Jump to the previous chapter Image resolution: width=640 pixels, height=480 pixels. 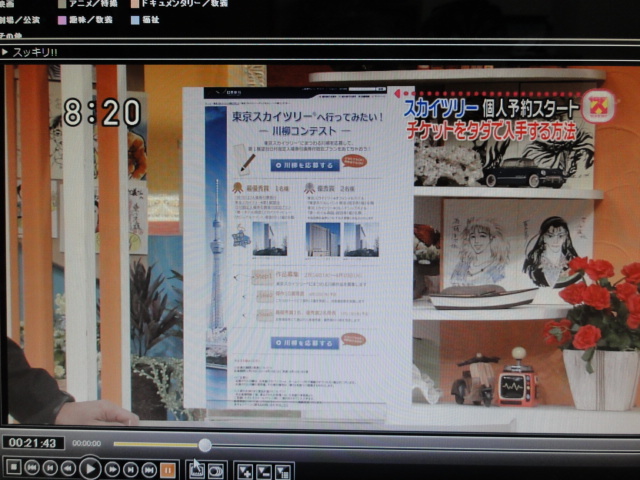pos(32,468)
